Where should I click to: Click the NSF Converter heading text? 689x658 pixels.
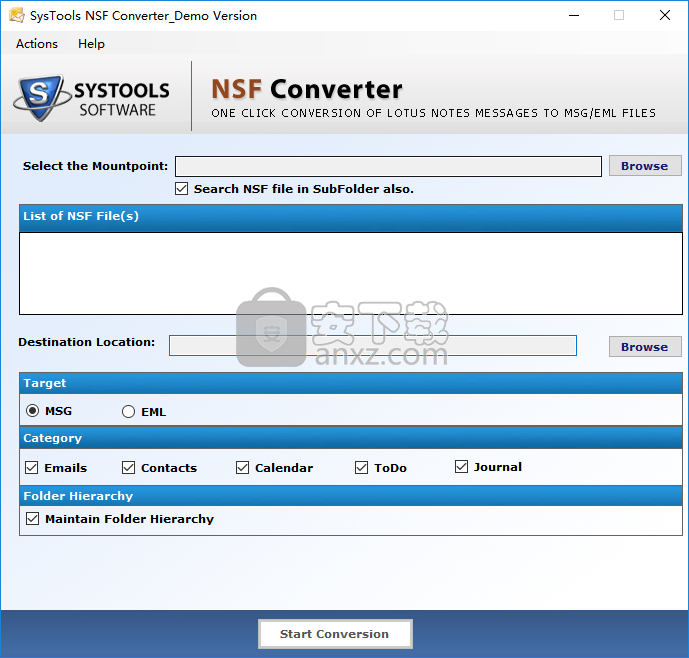pyautogui.click(x=307, y=89)
